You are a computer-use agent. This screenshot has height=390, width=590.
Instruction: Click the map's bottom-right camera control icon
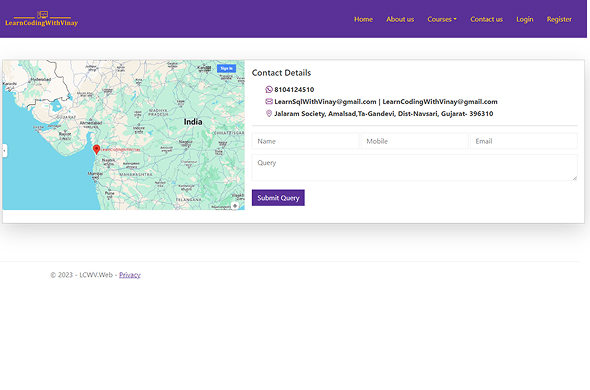click(235, 206)
